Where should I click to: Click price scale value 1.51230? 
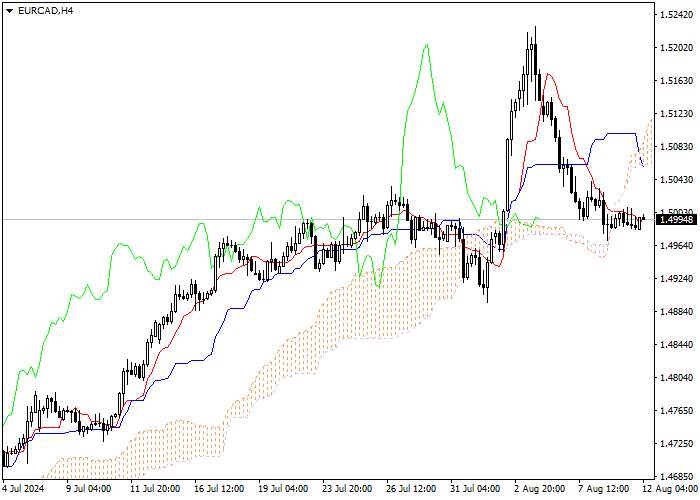pos(676,113)
